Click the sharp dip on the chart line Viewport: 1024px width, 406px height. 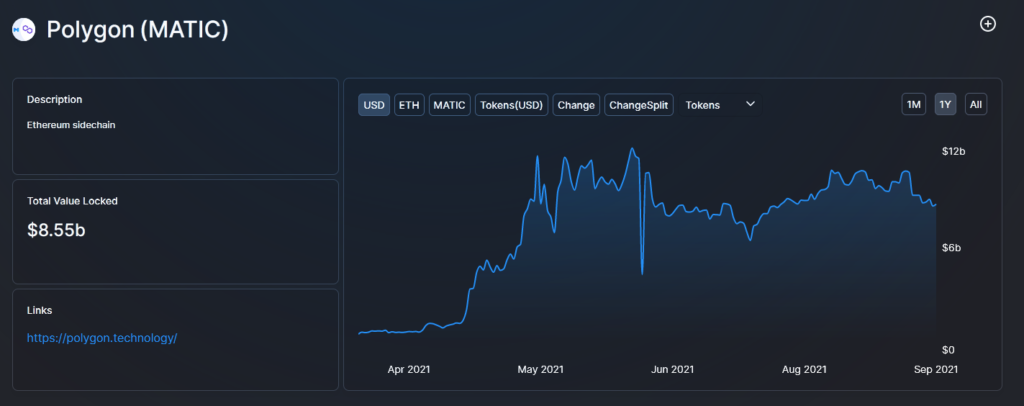point(642,270)
